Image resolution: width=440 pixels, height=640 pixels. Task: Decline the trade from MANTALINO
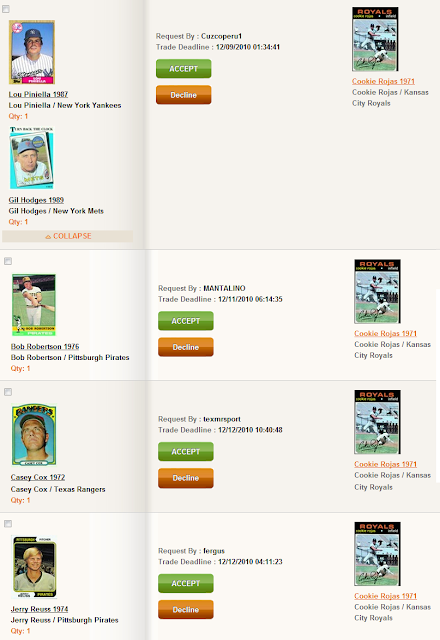[x=186, y=347]
